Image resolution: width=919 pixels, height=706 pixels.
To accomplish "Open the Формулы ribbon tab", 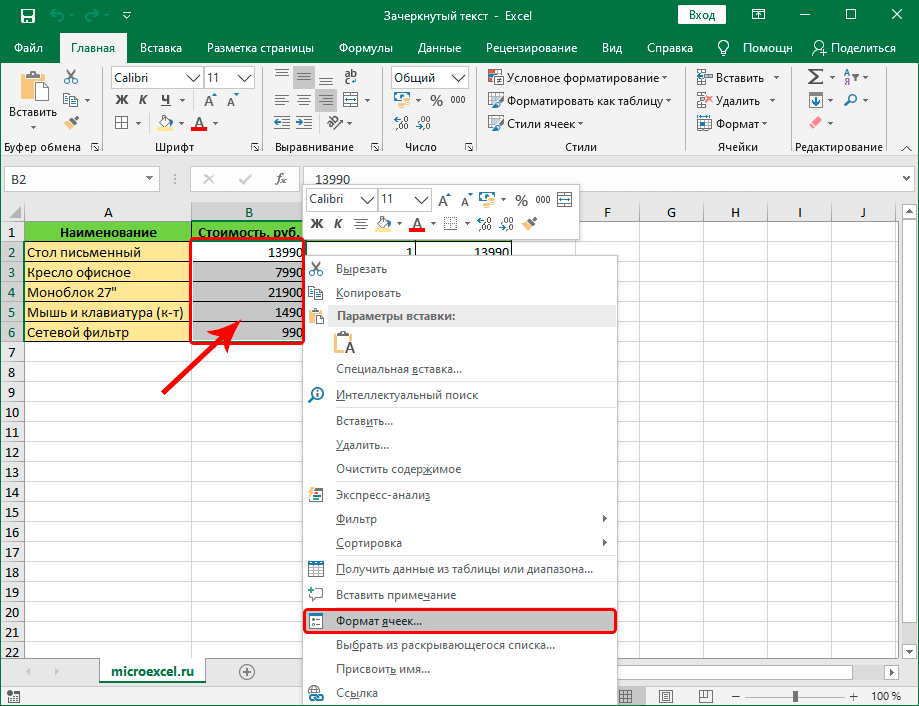I will (x=366, y=48).
